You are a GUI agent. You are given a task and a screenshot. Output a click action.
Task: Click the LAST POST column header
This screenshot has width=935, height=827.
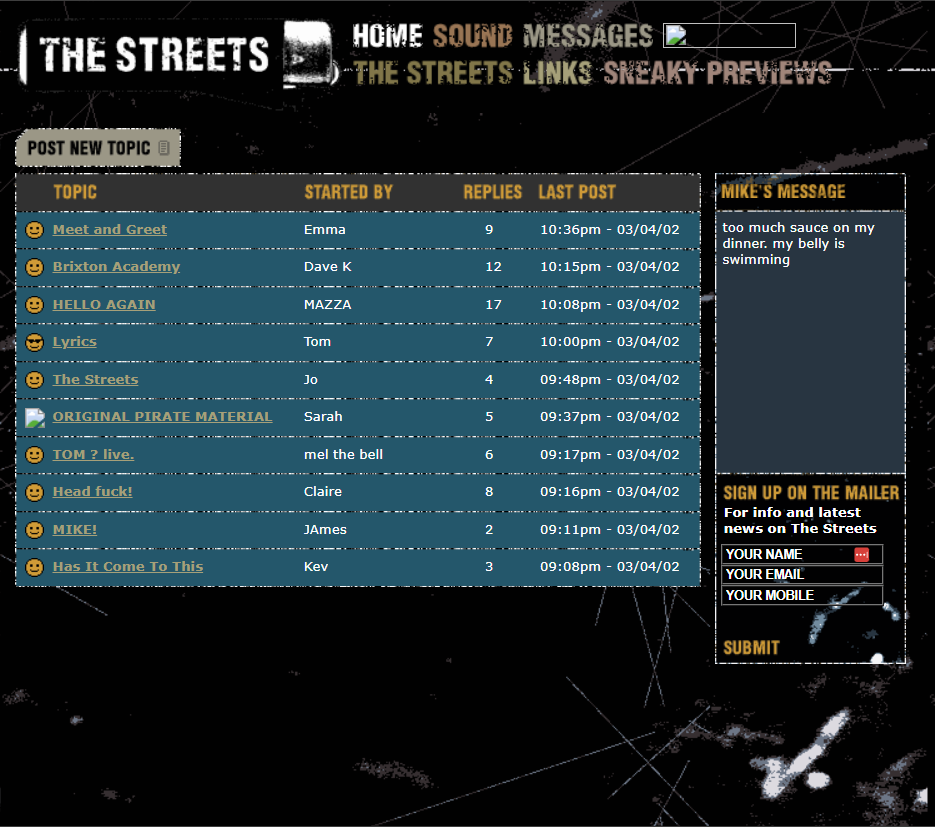577,192
